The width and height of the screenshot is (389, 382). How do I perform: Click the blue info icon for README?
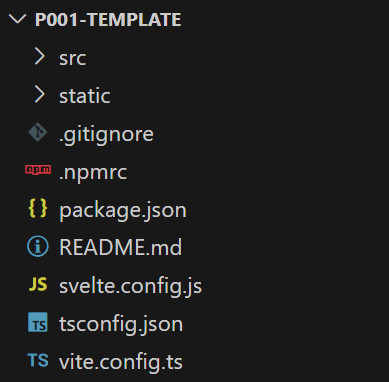(38, 247)
